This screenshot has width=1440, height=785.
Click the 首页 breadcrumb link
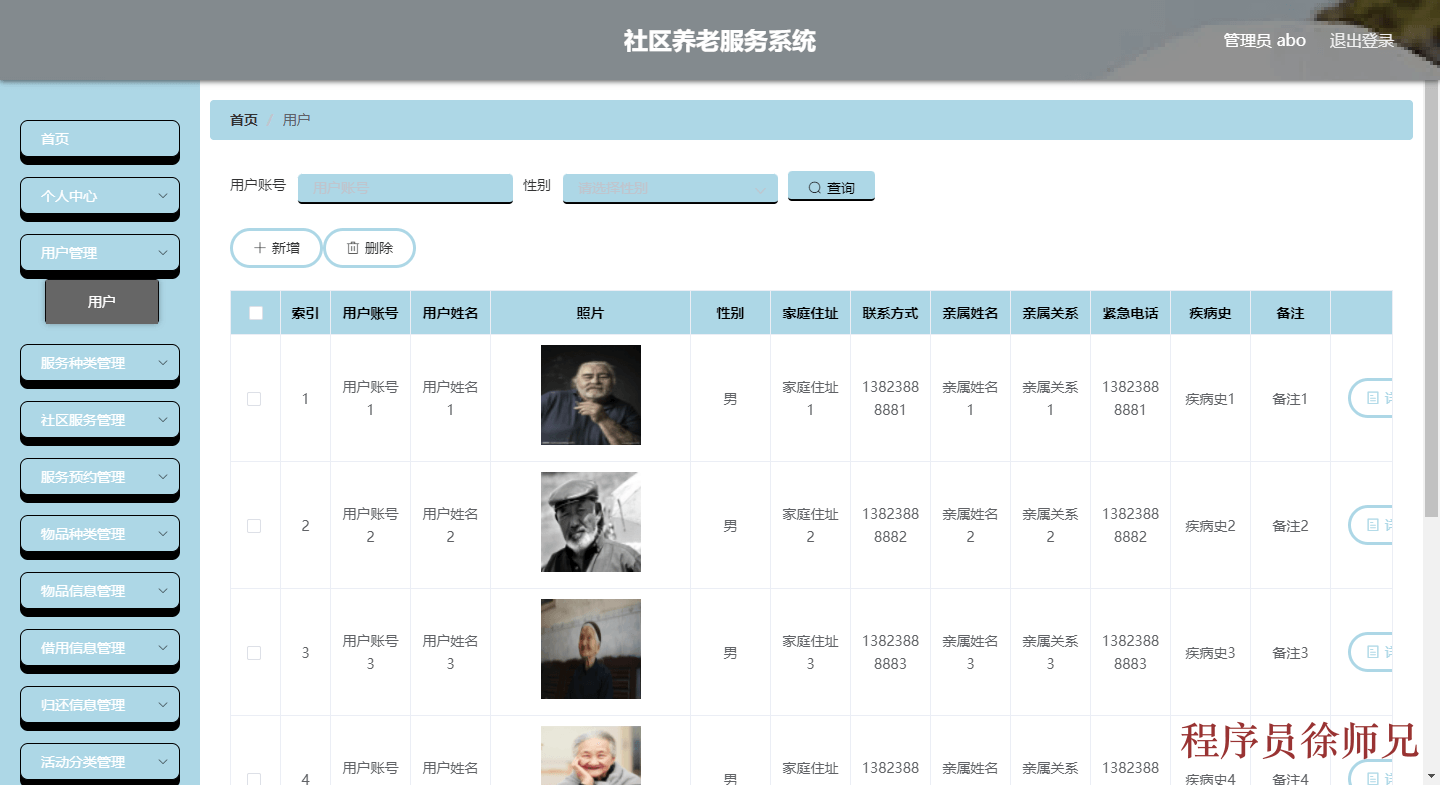[243, 119]
